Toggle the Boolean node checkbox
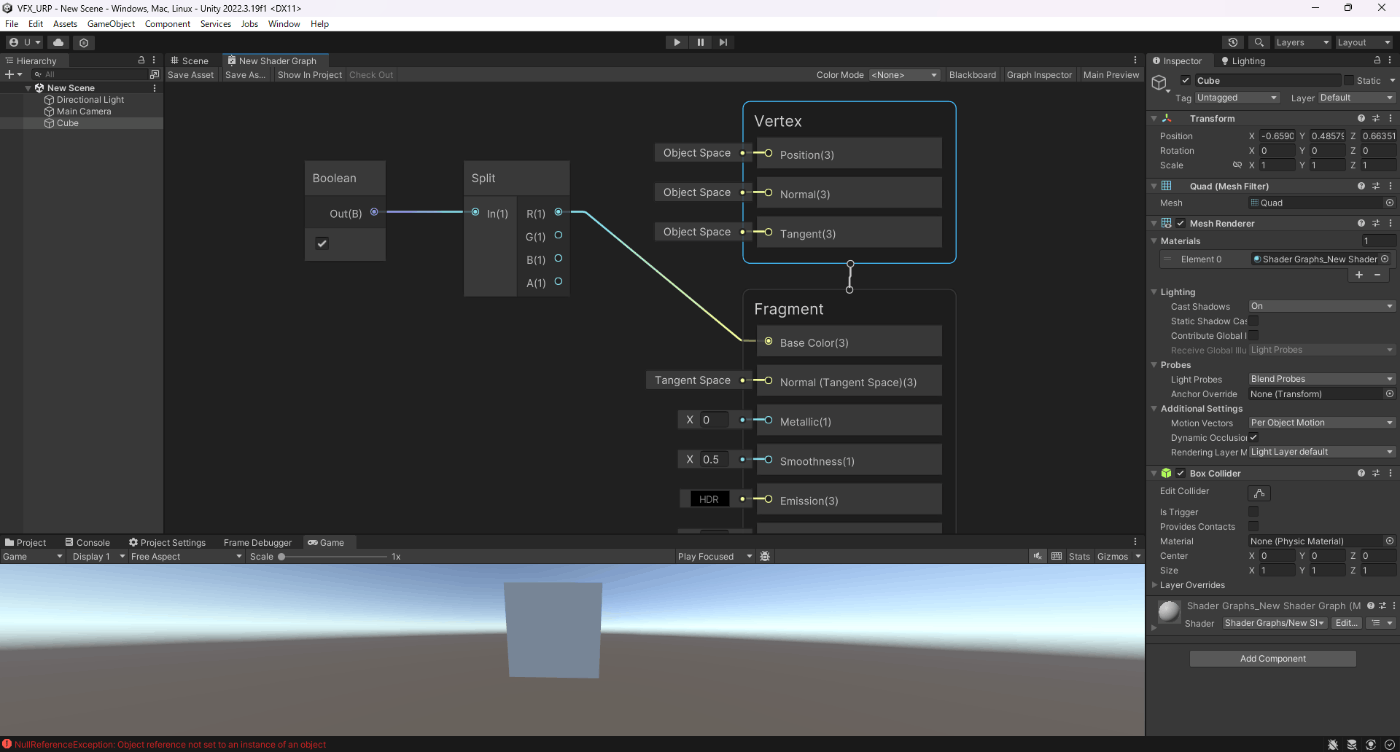1400x752 pixels. 322,243
